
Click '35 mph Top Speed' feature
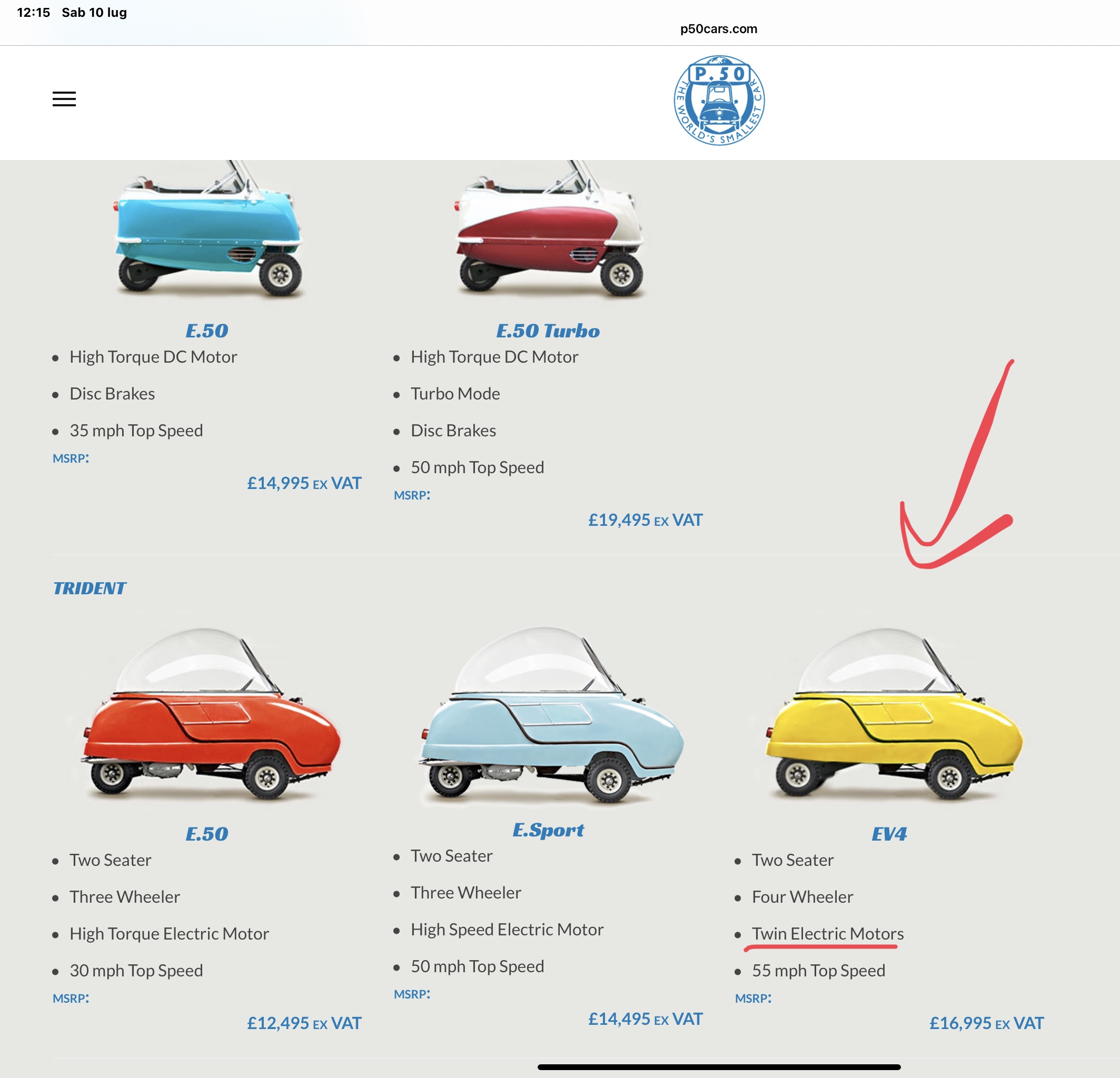pos(136,431)
